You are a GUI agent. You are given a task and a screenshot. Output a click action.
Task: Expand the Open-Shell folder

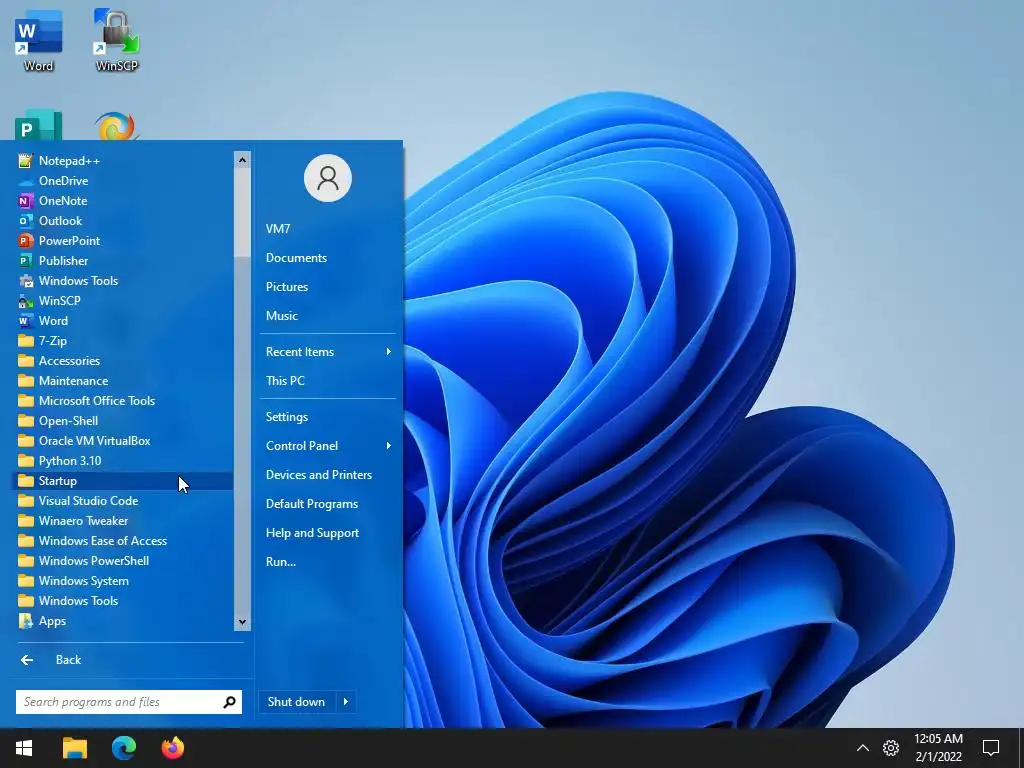[x=123, y=421]
